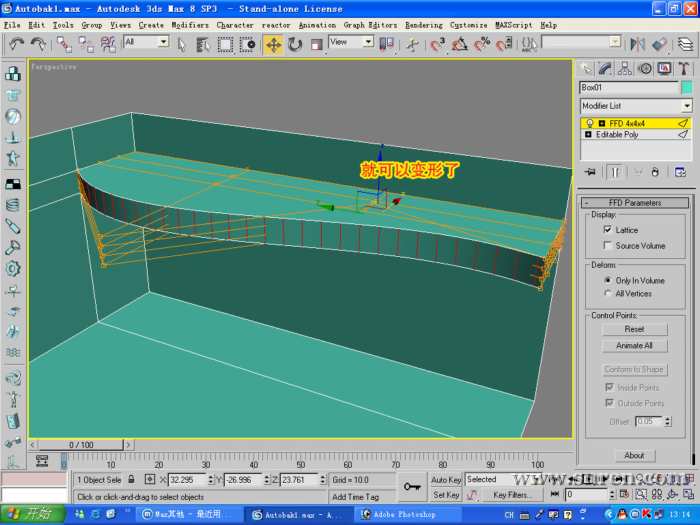The width and height of the screenshot is (700, 525).
Task: Open the selection filter All dropdown
Action: coord(146,42)
